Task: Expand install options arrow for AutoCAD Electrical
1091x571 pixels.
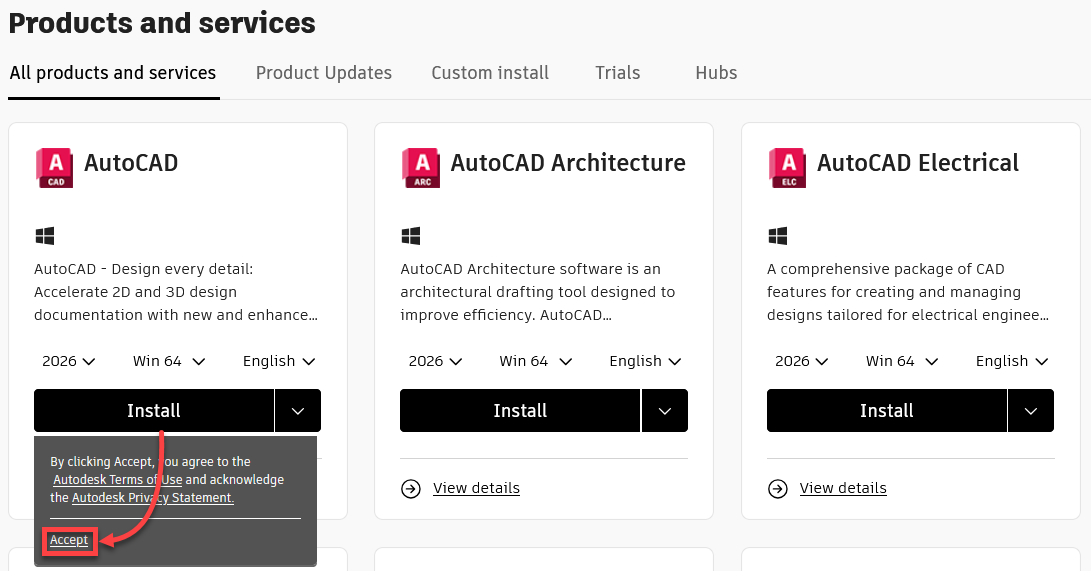Action: [1031, 411]
